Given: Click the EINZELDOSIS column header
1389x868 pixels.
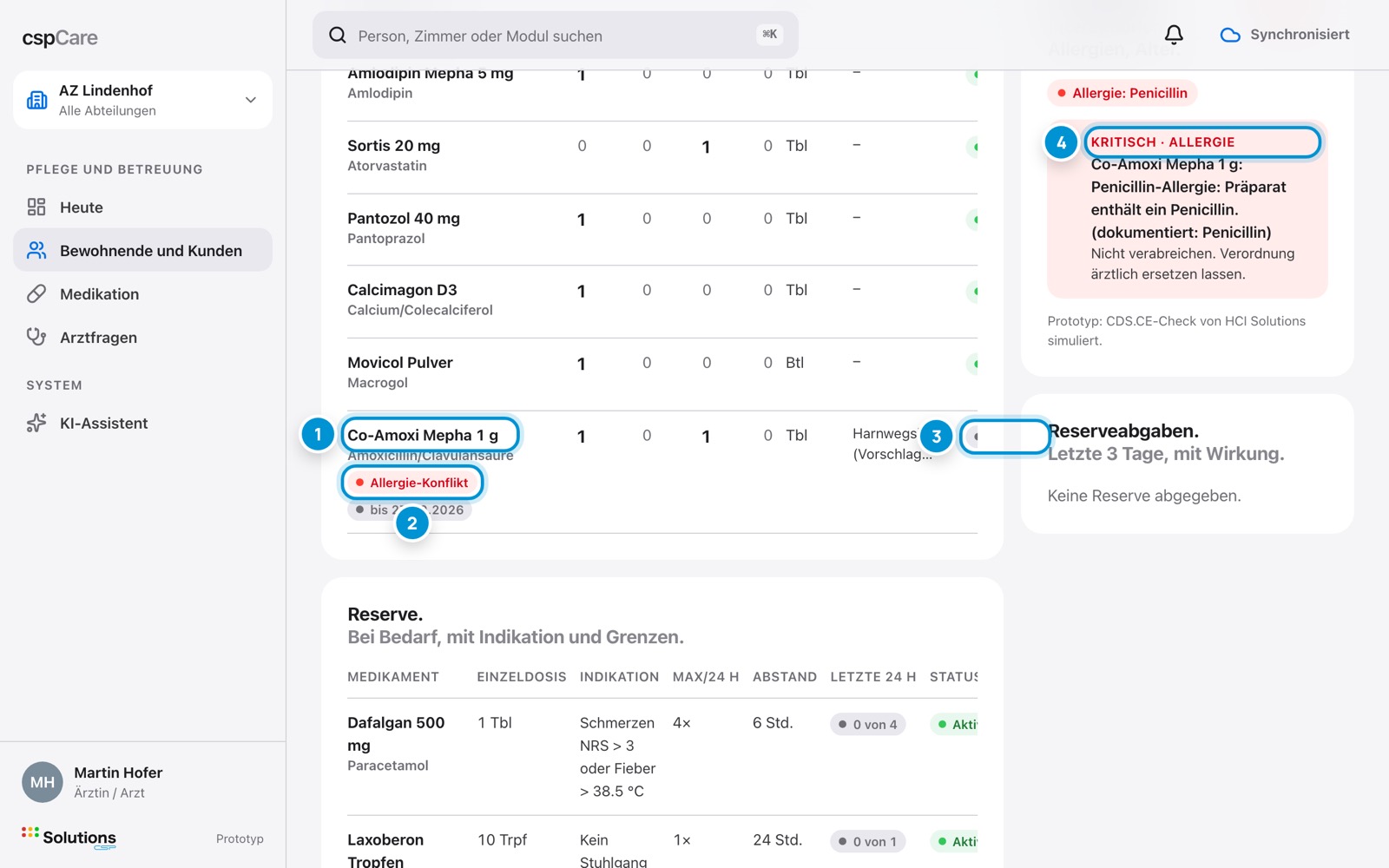Looking at the screenshot, I should (522, 677).
